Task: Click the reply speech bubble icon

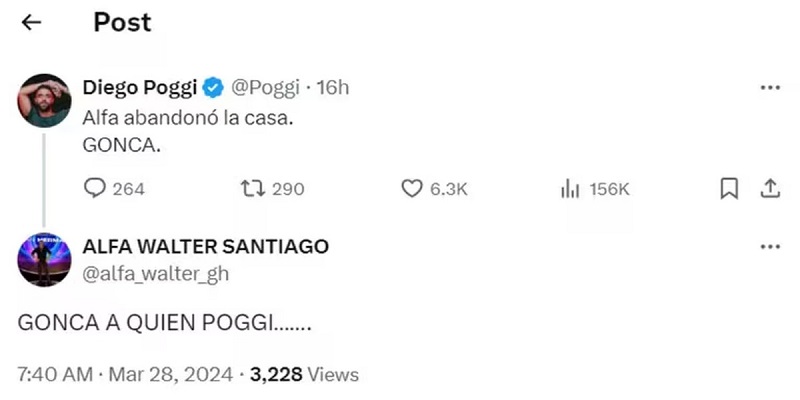Action: tap(96, 188)
